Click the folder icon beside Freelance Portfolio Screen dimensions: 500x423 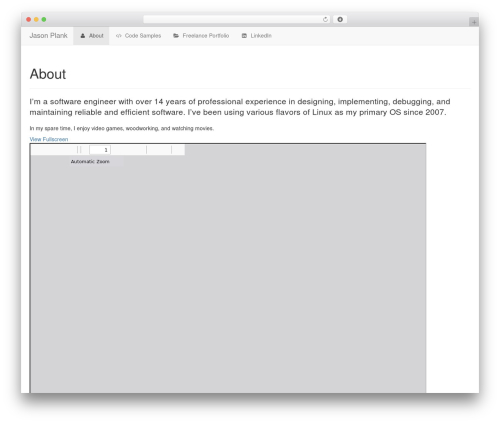coord(176,36)
